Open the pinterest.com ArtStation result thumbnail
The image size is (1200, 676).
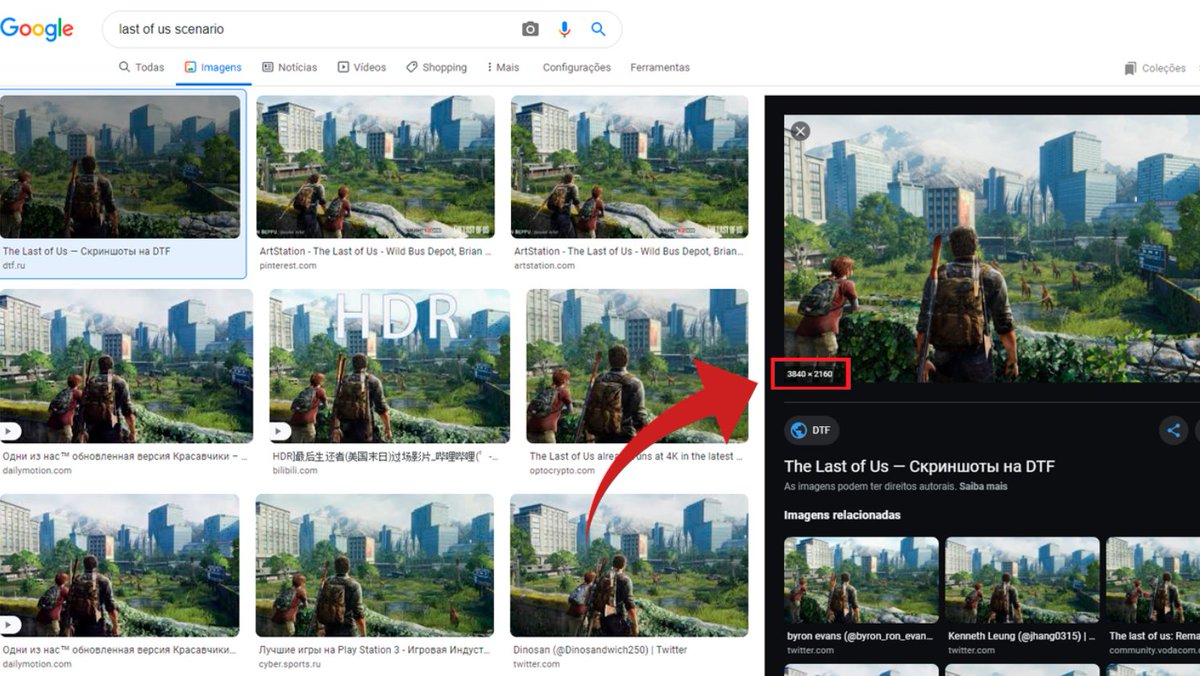coord(375,166)
